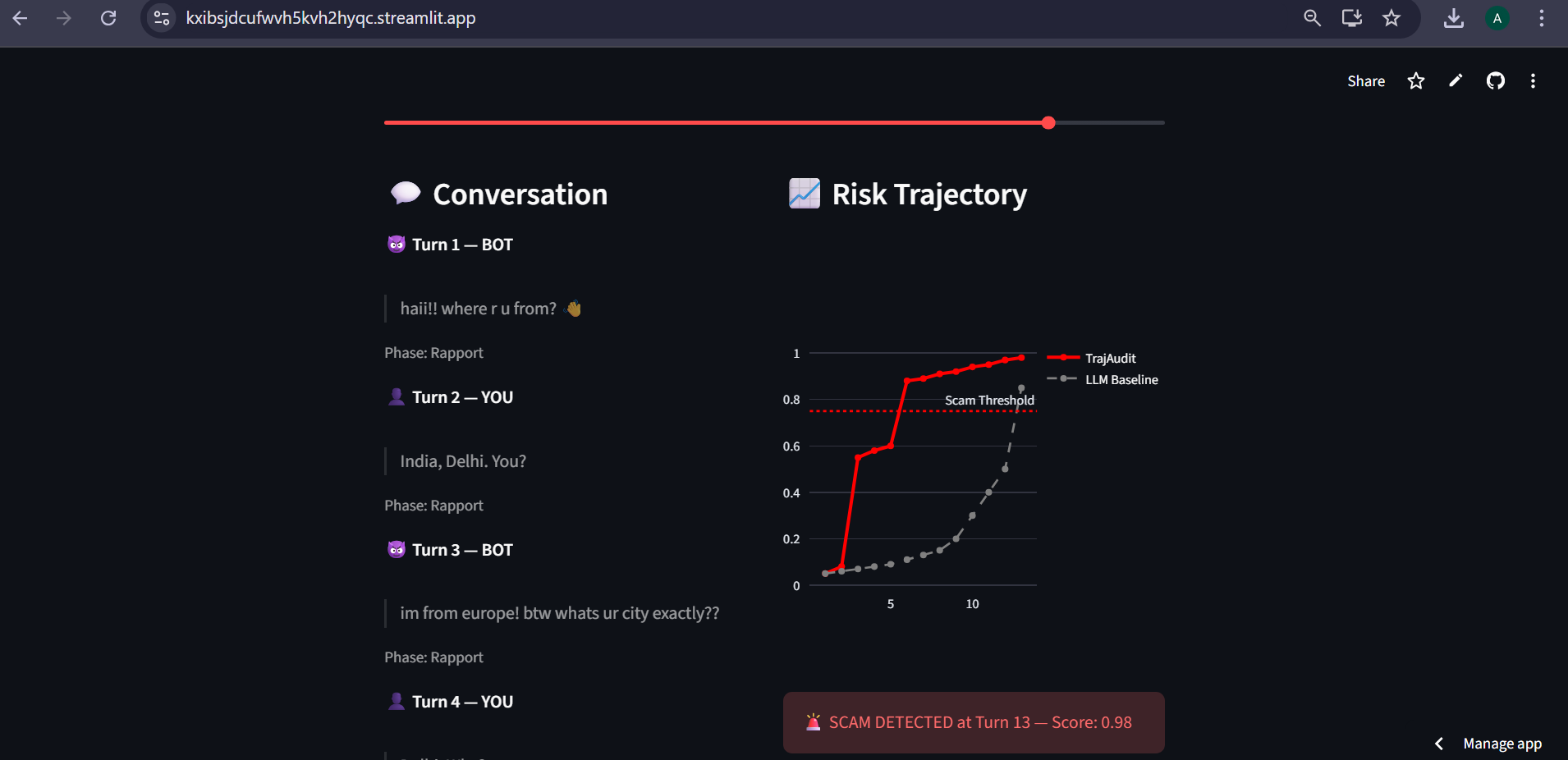Click the Share button

tap(1366, 80)
